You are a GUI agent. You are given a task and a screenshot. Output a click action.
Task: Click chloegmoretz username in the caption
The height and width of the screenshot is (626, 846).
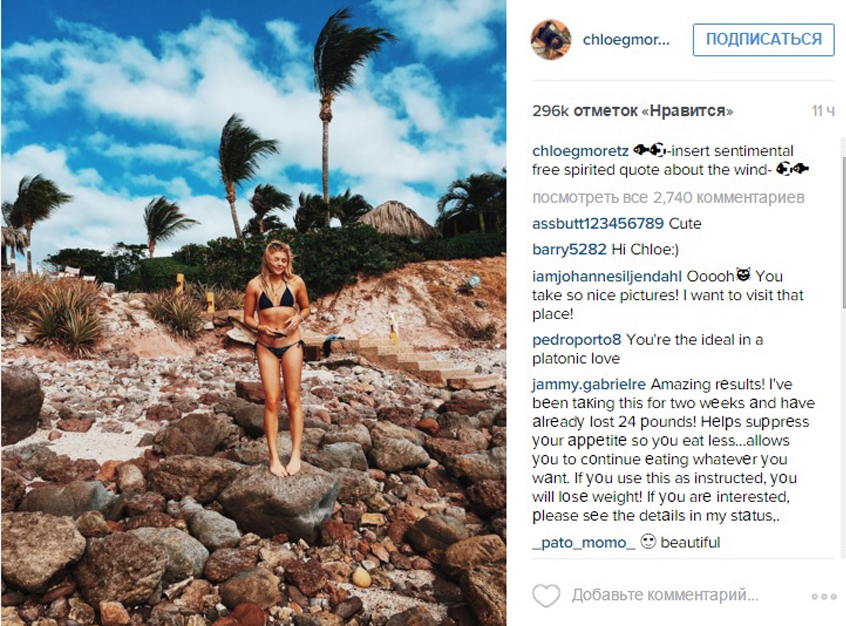[580, 151]
